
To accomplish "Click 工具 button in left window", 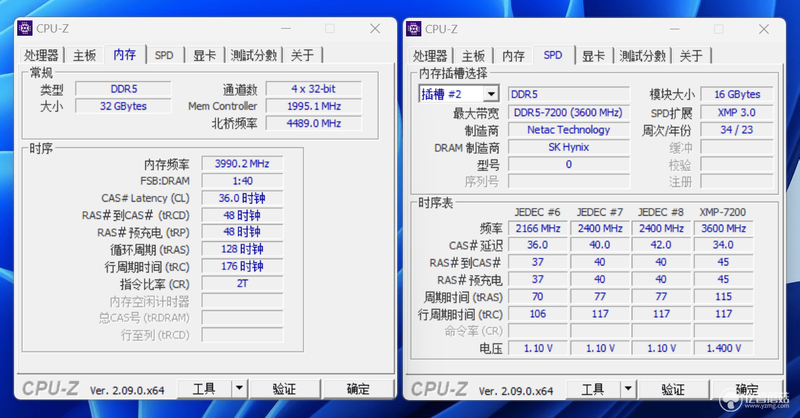I will [x=204, y=389].
